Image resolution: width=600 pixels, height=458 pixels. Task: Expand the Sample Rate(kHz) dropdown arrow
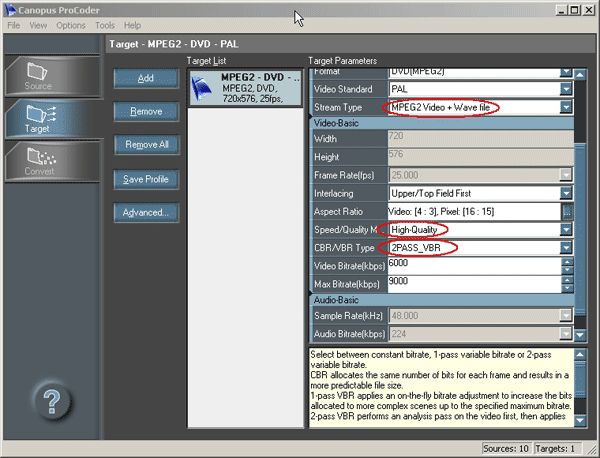click(566, 315)
